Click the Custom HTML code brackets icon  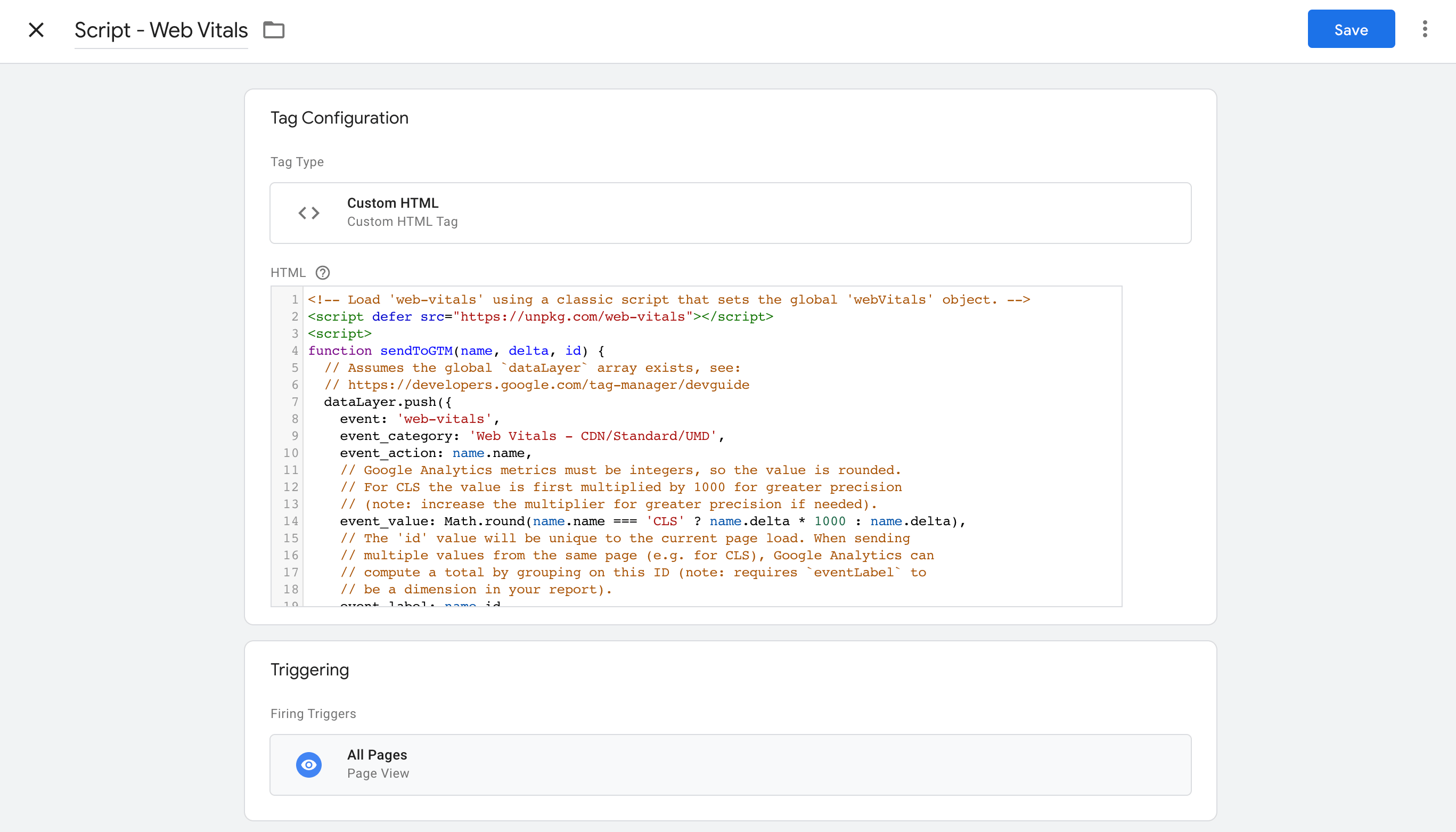pyautogui.click(x=308, y=213)
